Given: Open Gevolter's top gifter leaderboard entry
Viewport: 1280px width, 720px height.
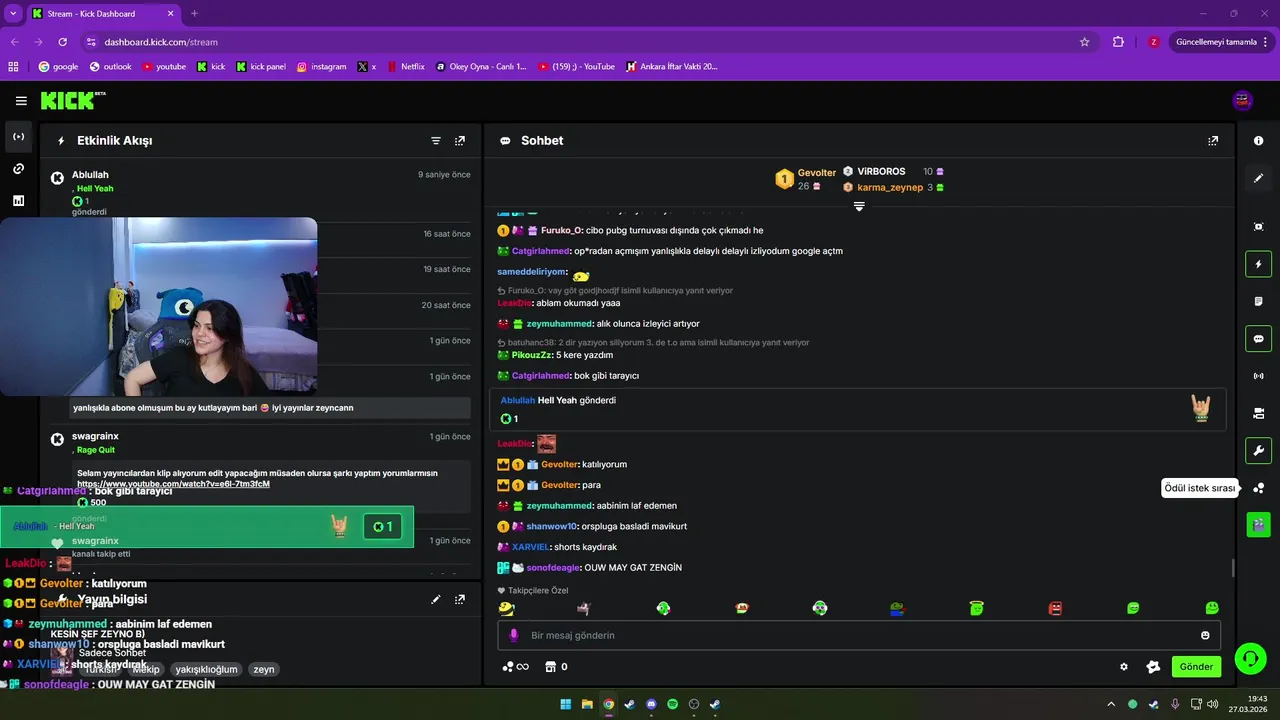Looking at the screenshot, I should (x=806, y=179).
